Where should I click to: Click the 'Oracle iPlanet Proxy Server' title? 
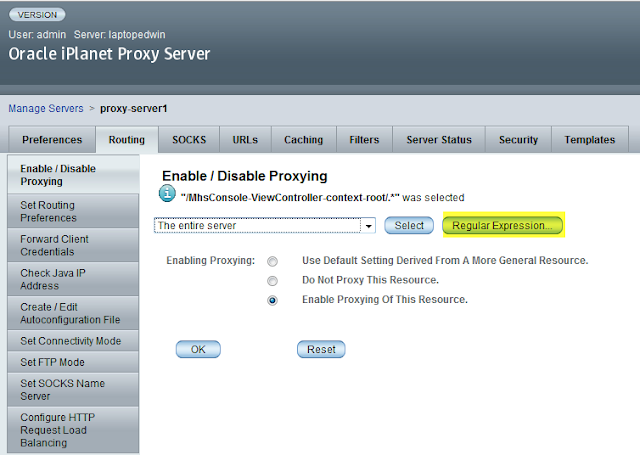click(x=109, y=54)
